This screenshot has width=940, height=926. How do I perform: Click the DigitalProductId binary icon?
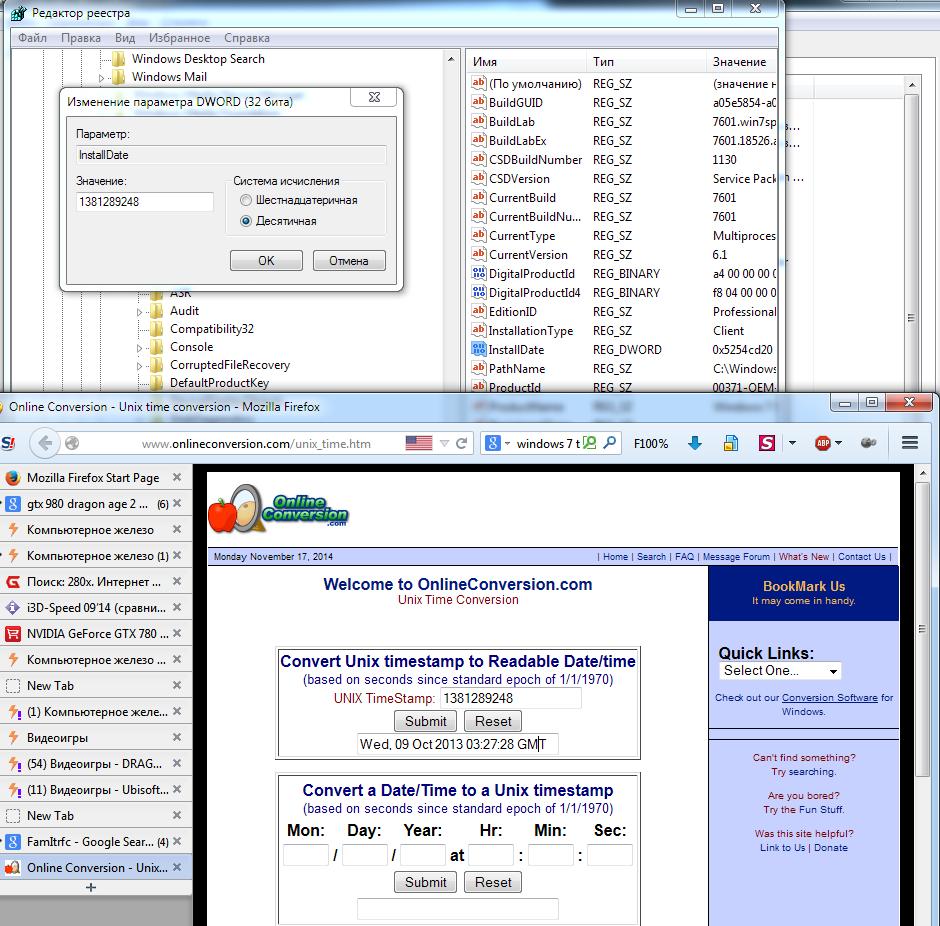click(x=478, y=273)
